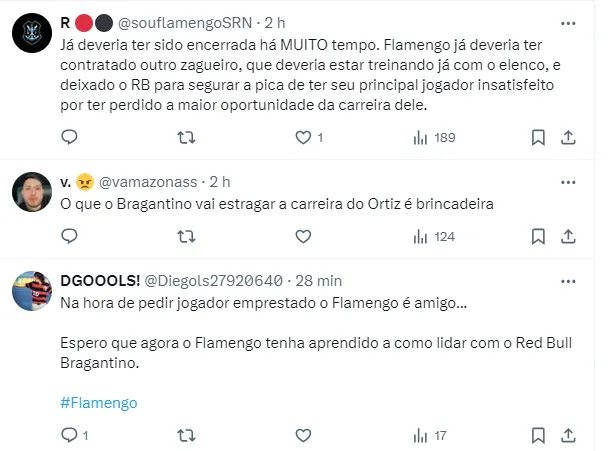Click the #Flamengo hashtag link
This screenshot has width=611, height=451.
click(98, 403)
